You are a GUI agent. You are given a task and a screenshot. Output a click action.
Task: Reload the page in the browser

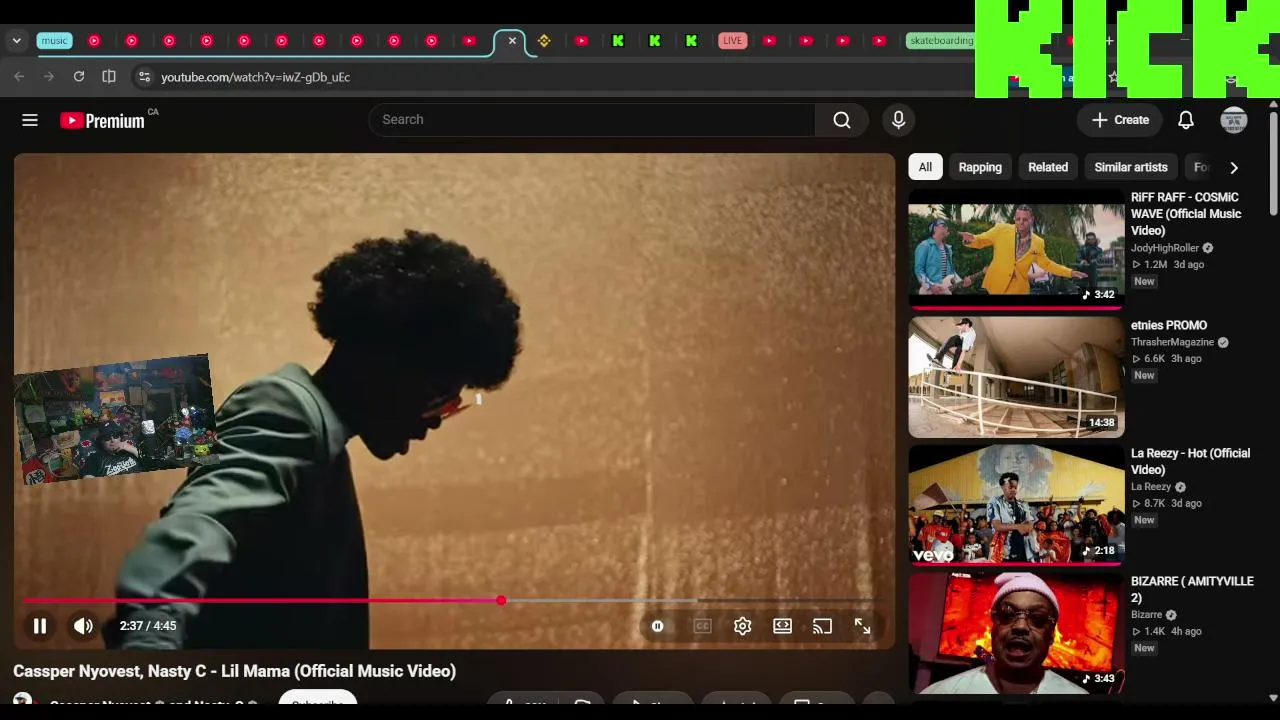pos(79,77)
